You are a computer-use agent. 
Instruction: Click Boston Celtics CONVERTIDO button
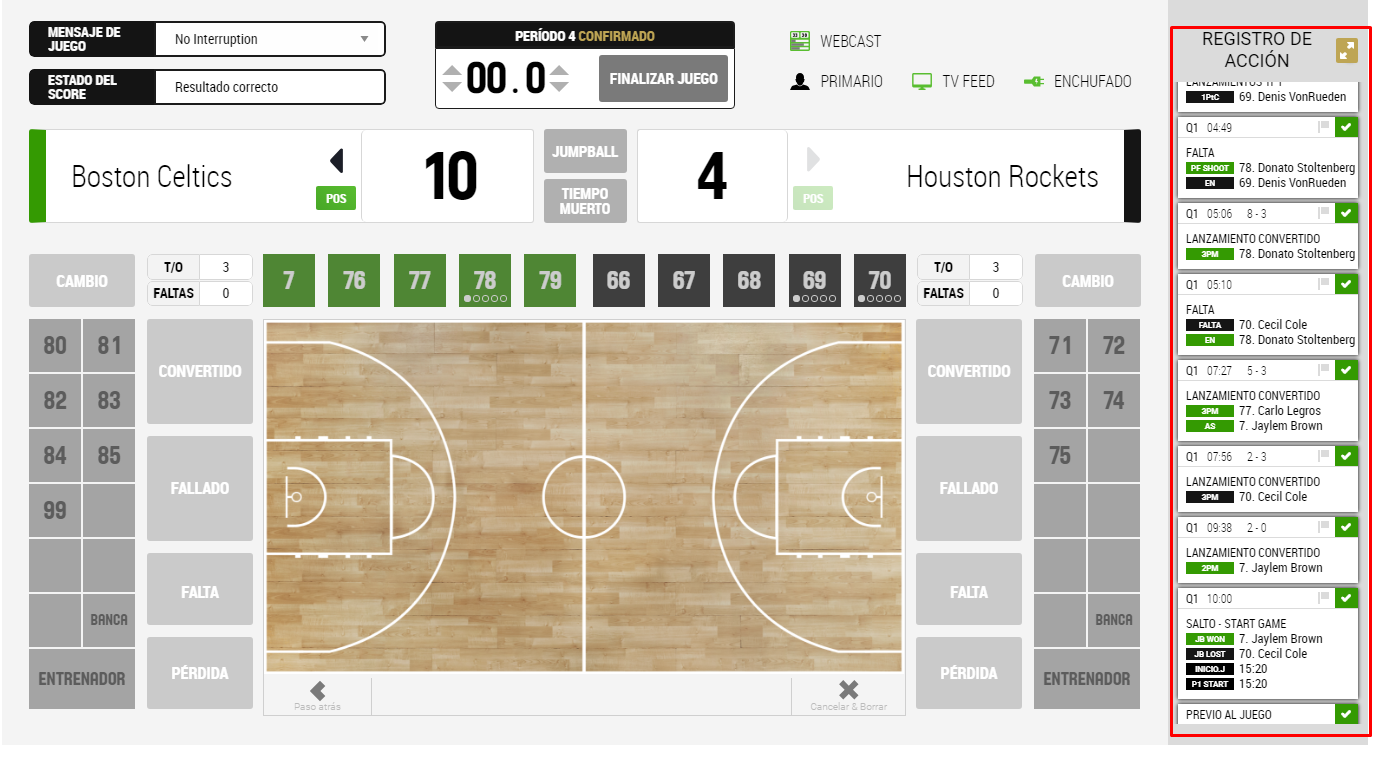tap(200, 371)
